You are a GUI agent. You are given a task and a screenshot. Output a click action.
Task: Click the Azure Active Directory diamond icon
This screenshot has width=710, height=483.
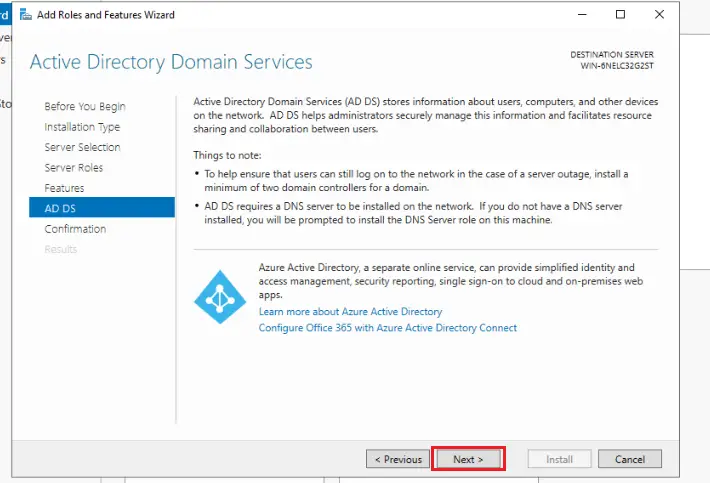pyautogui.click(x=220, y=297)
